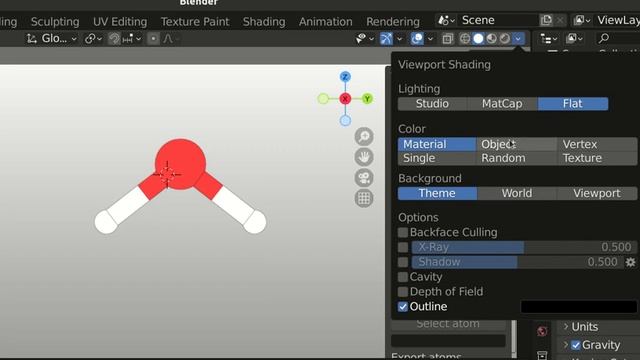This screenshot has height=360, width=640.
Task: Click the outliner search magnifier
Action: pyautogui.click(x=604, y=39)
